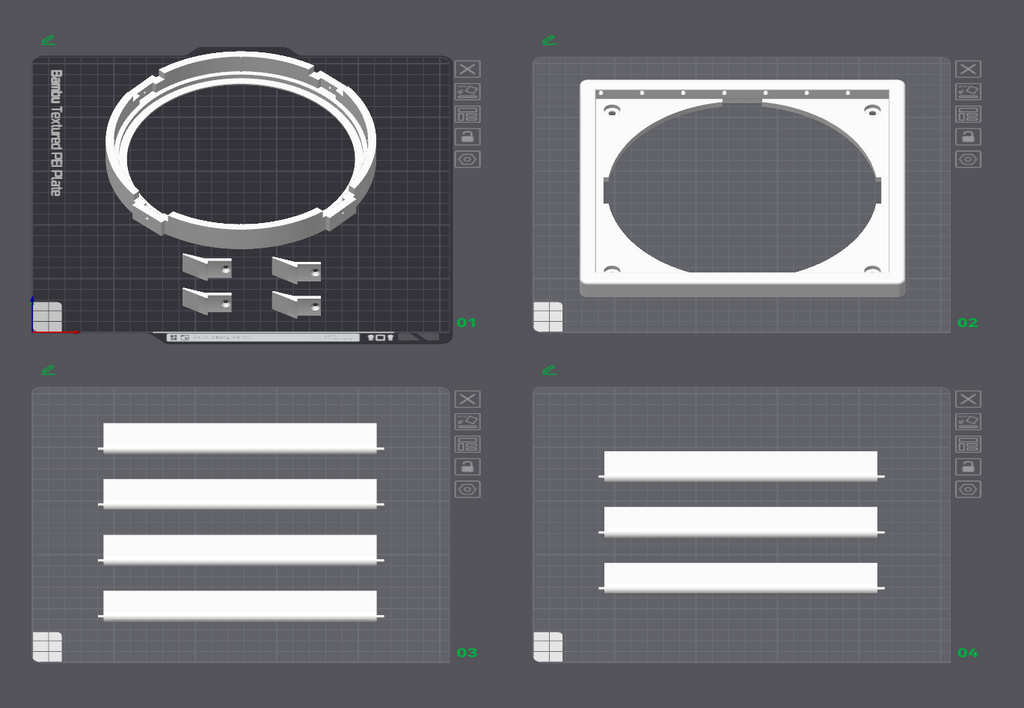Auto-orient objects on plate 02
This screenshot has height=708, width=1024.
(x=968, y=91)
